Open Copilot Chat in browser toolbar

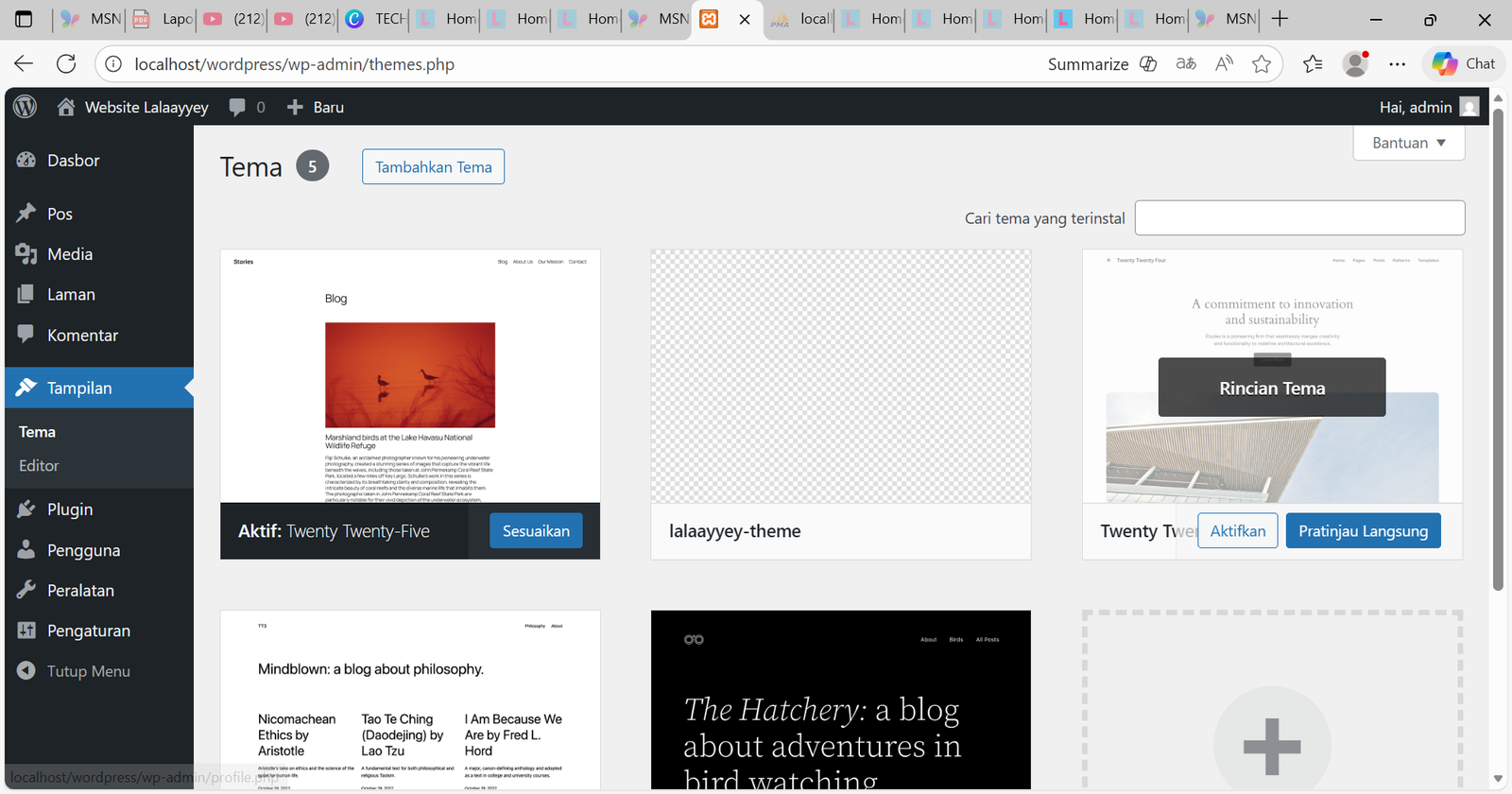click(x=1463, y=64)
